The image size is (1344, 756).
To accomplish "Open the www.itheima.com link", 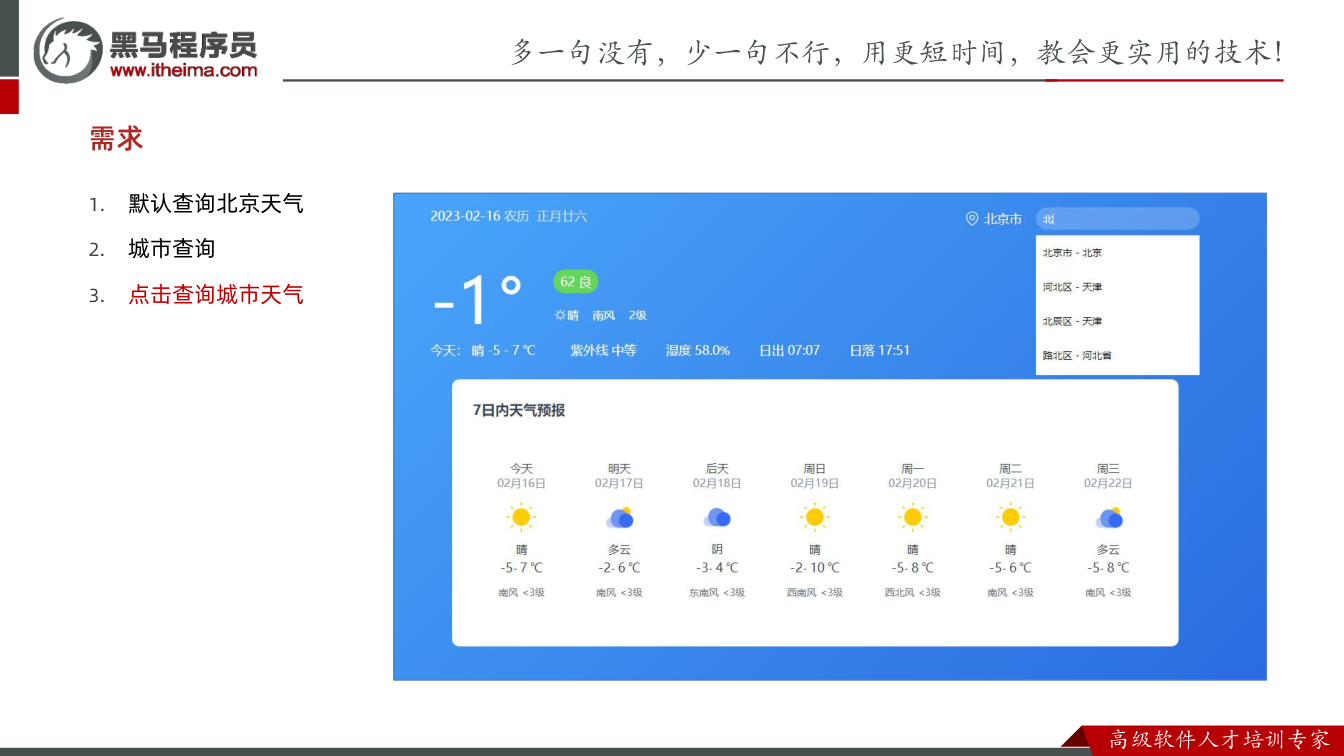I will click(183, 70).
